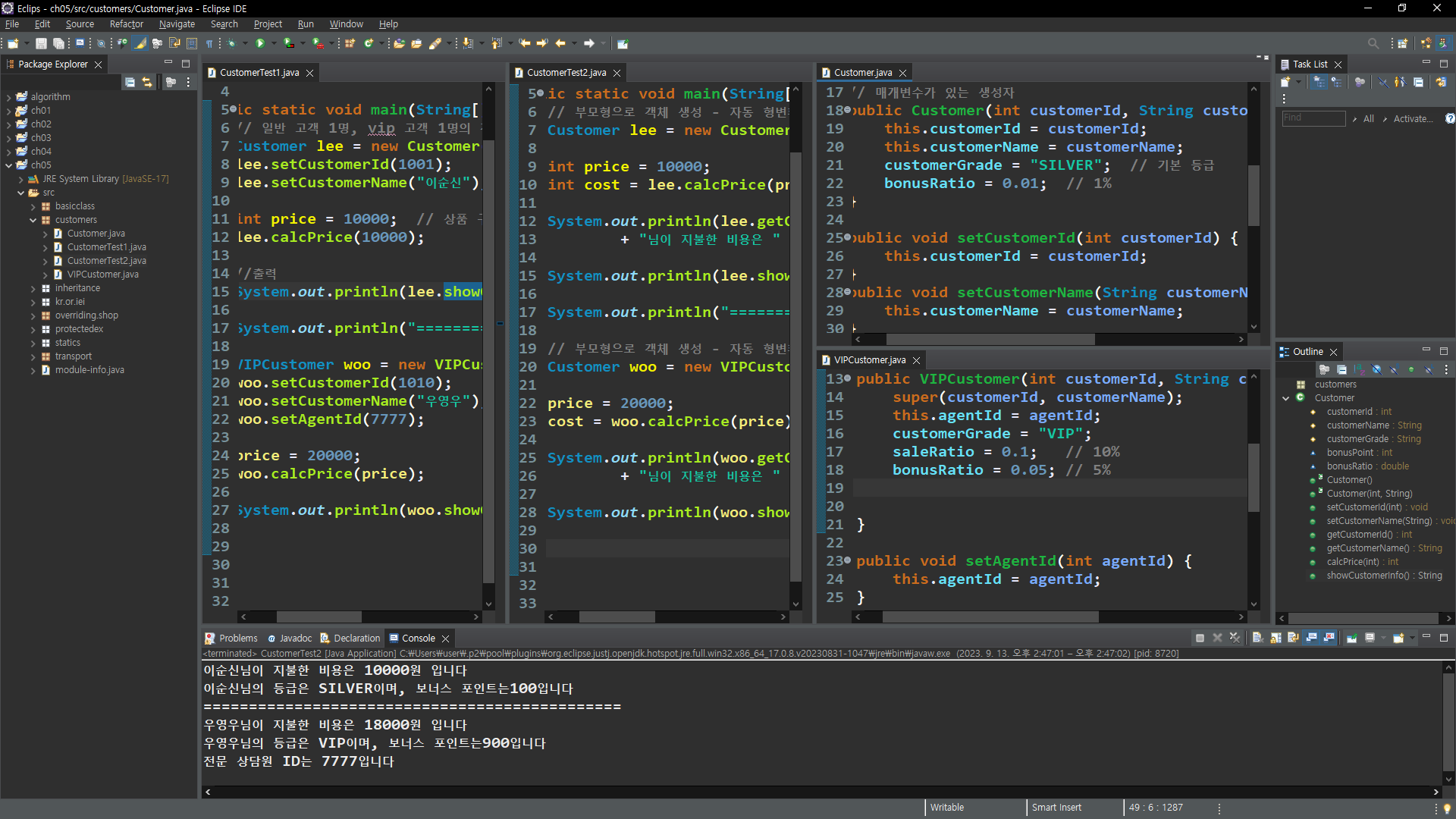Click the Open Type toolbar icon

tap(400, 43)
